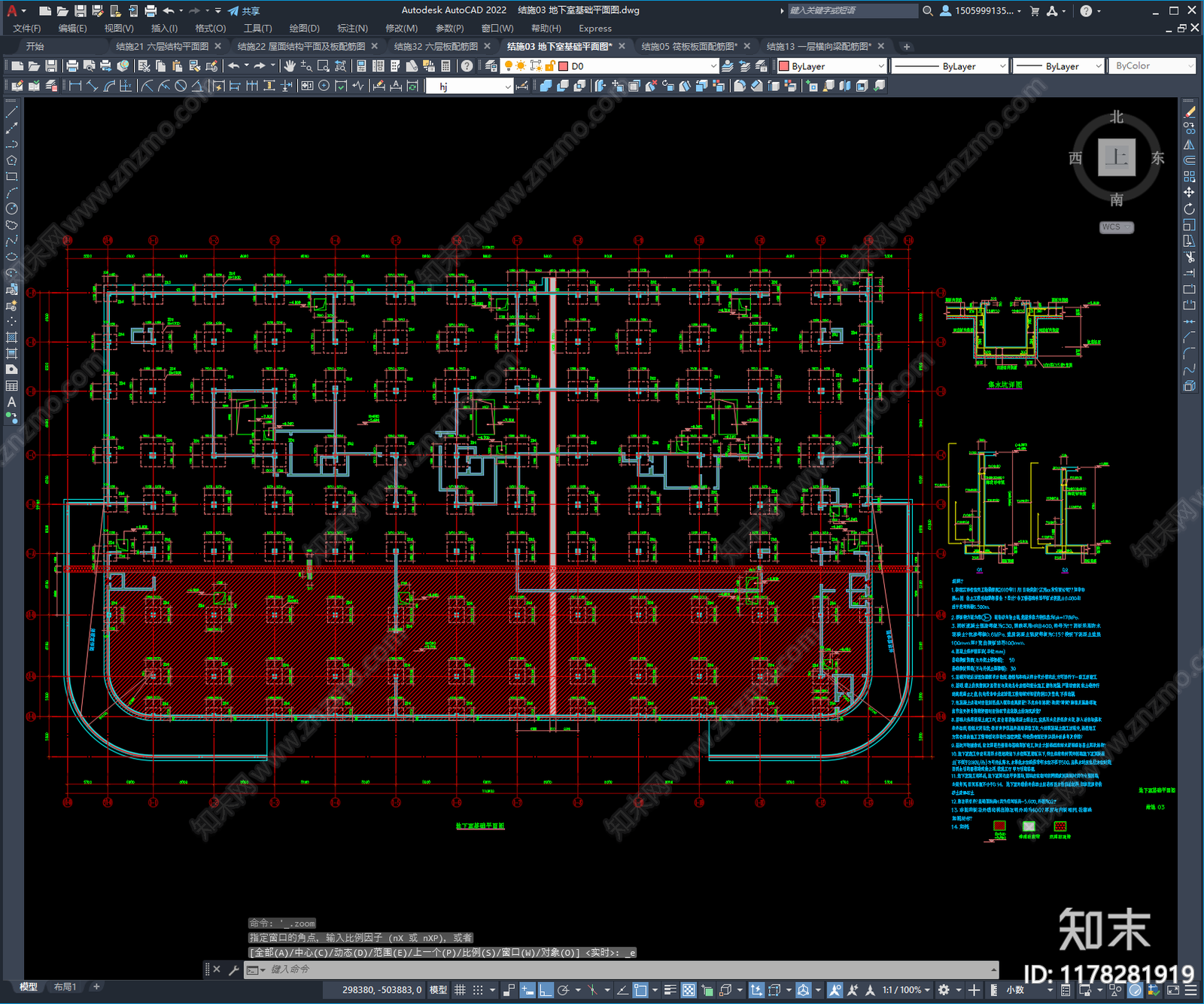
Task: Open the 文件(F) menu
Action: 27,29
